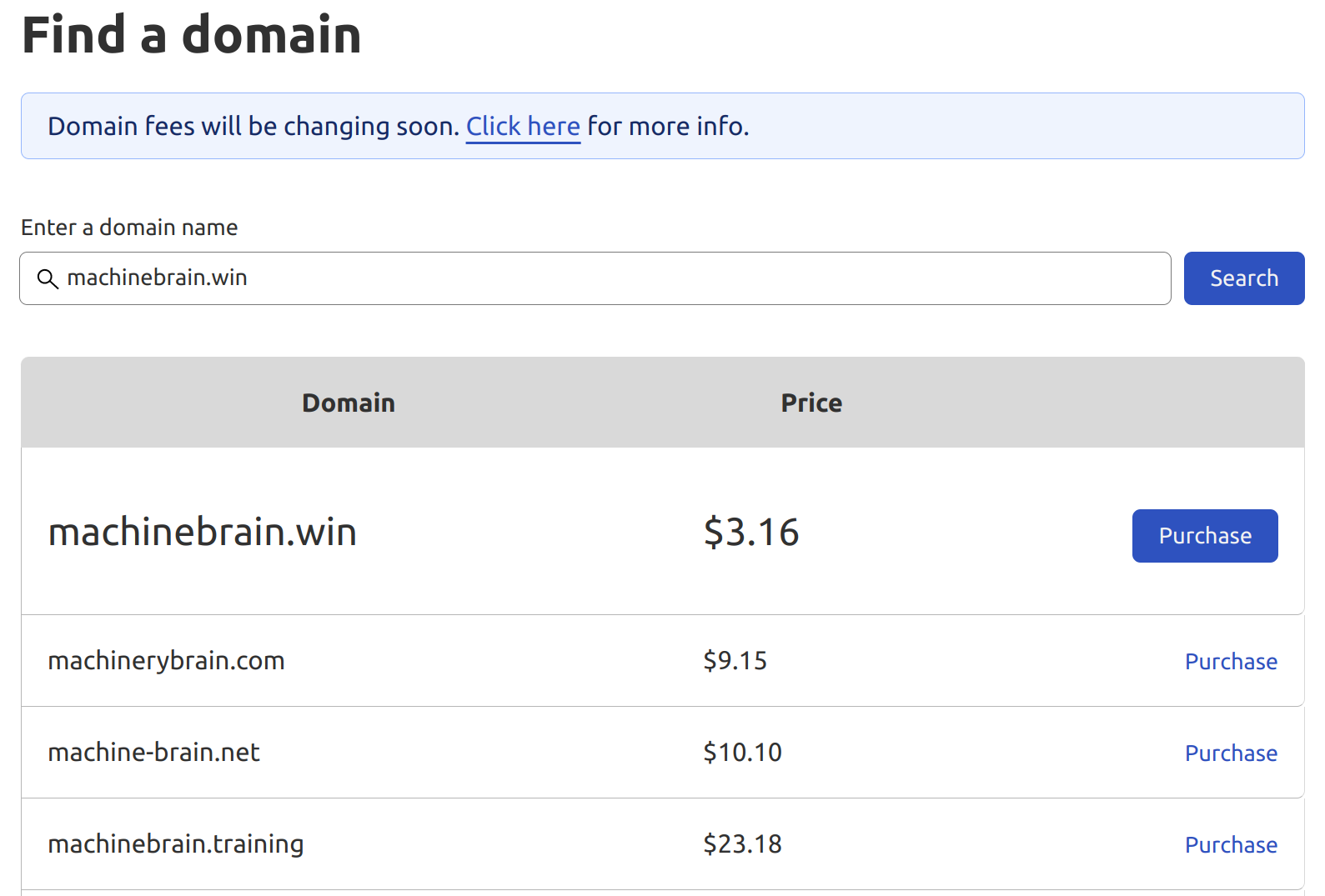This screenshot has width=1325, height=896.
Task: Click the blue Search button
Action: 1244,278
